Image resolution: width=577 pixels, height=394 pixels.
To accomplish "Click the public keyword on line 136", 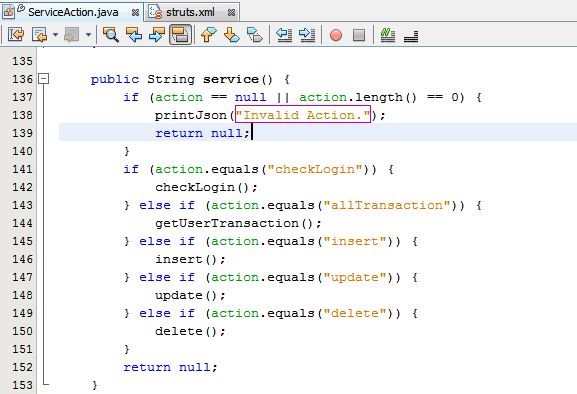I will 115,79.
